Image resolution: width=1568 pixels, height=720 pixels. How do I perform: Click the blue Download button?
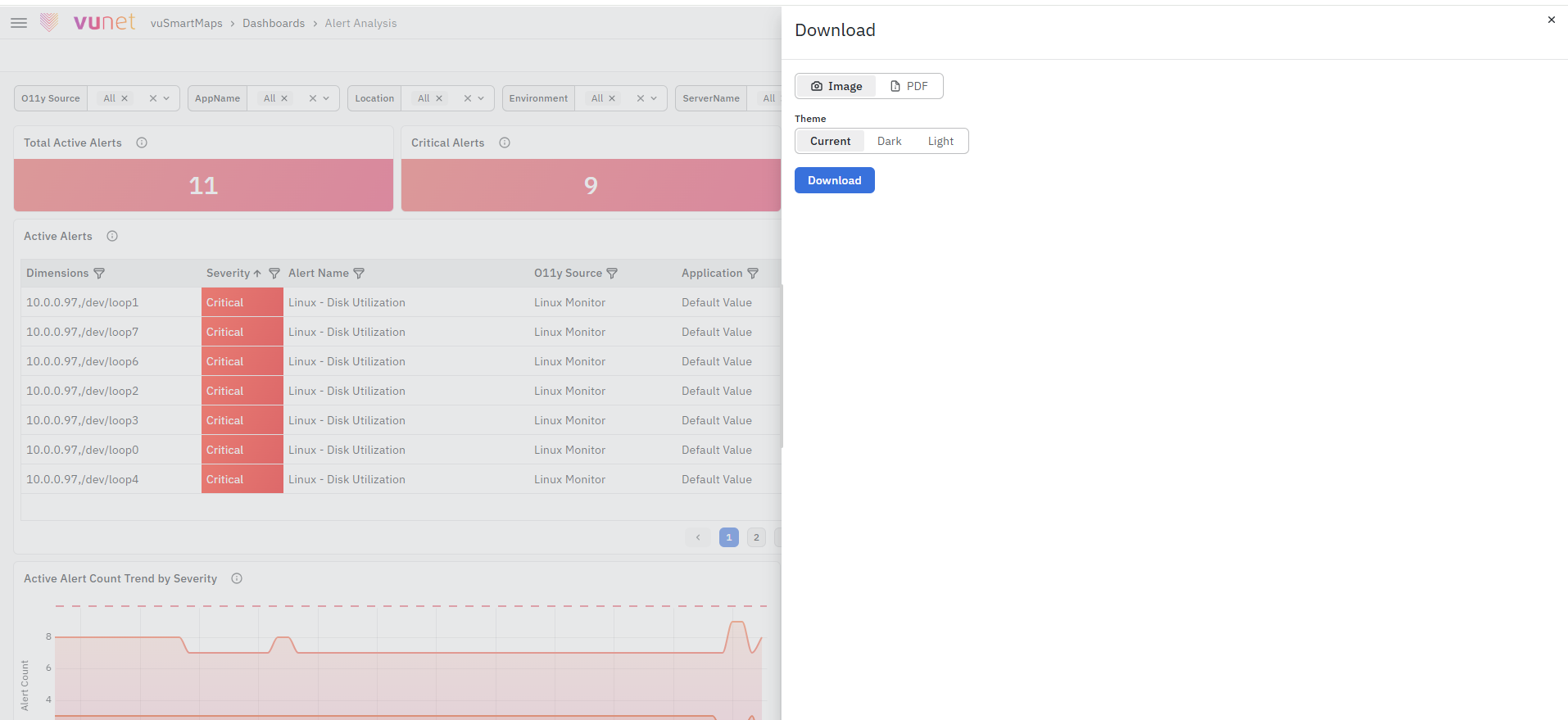[835, 180]
